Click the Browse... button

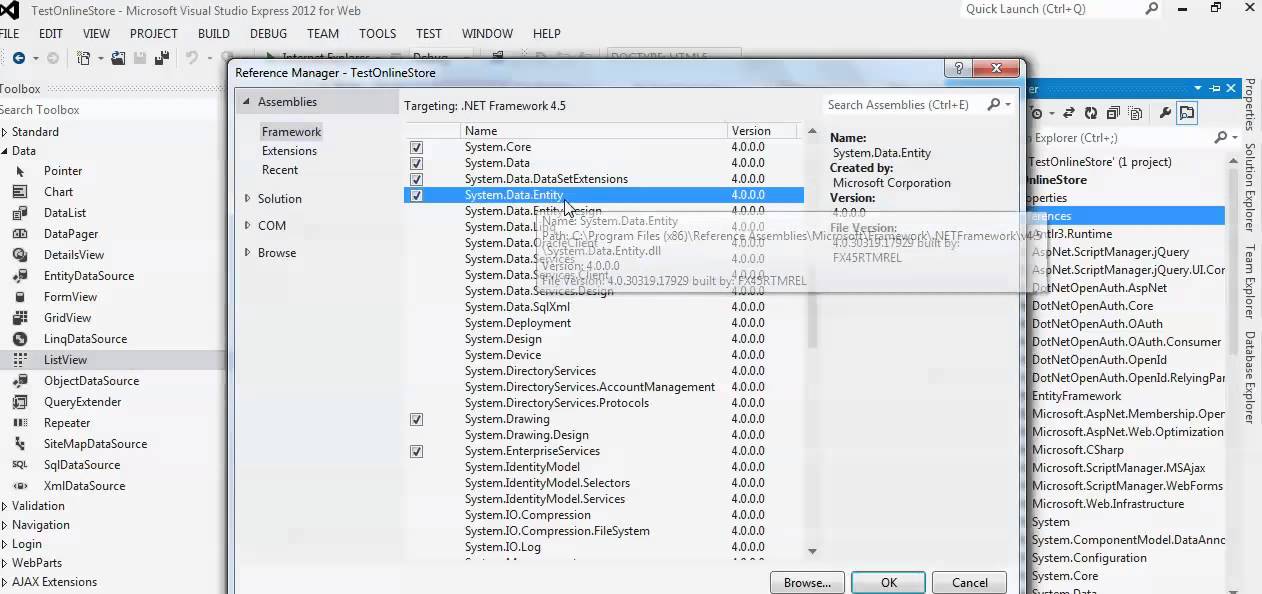(x=807, y=582)
